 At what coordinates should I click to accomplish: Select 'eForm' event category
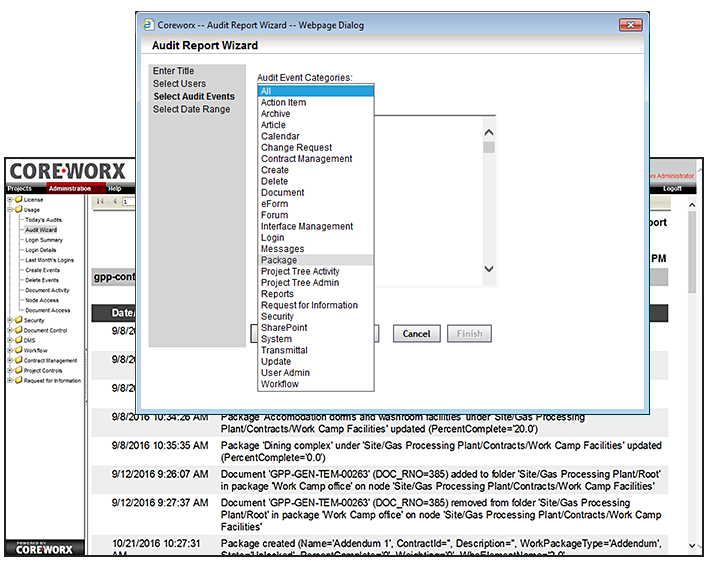tap(315, 204)
